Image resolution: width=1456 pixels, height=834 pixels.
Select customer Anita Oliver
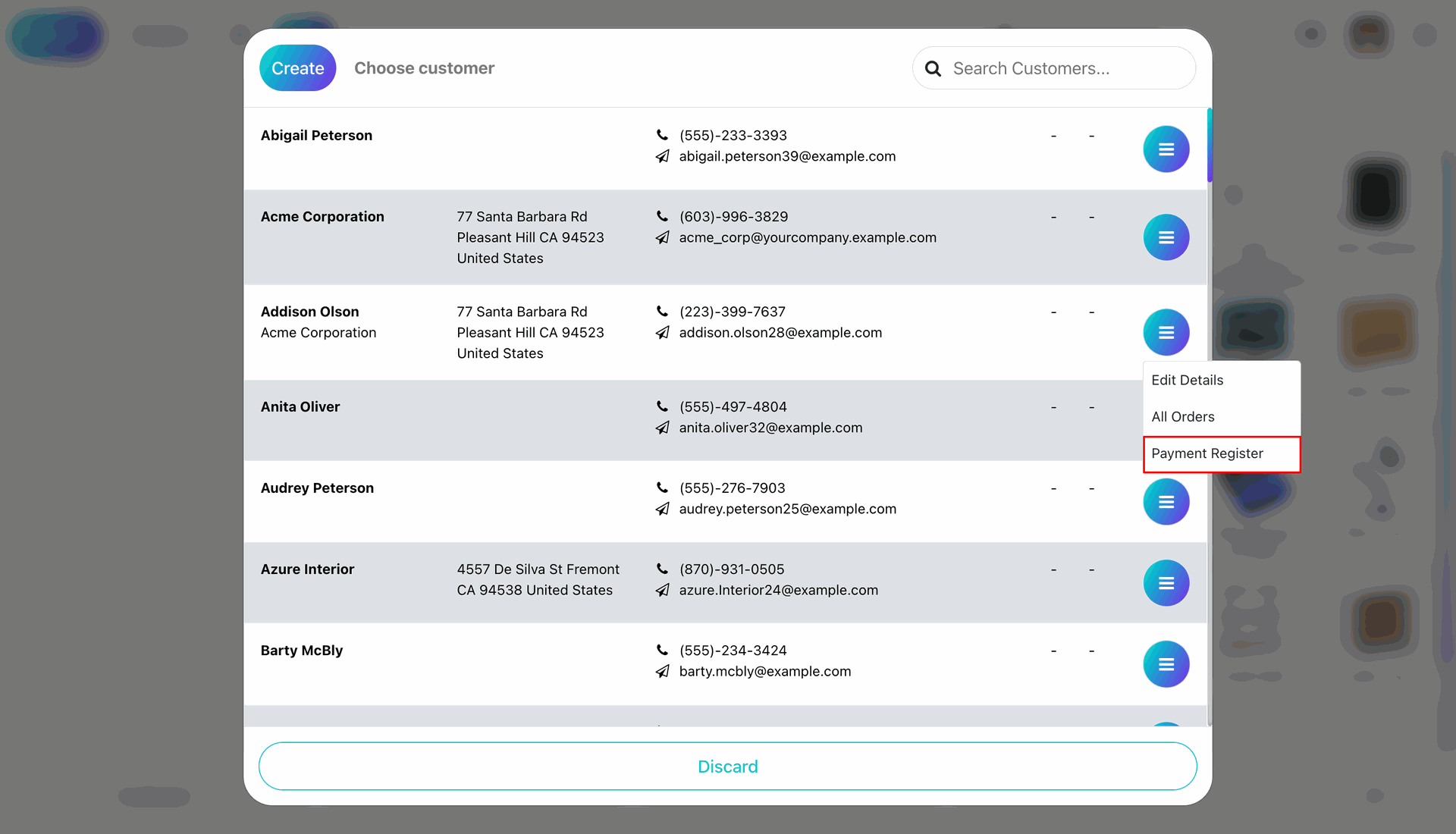point(300,406)
